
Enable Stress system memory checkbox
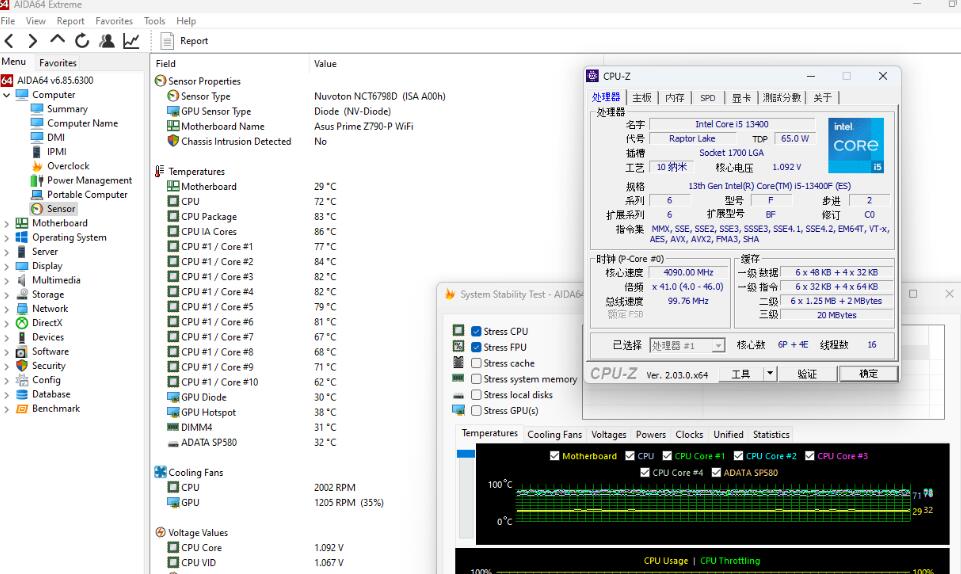pos(476,379)
